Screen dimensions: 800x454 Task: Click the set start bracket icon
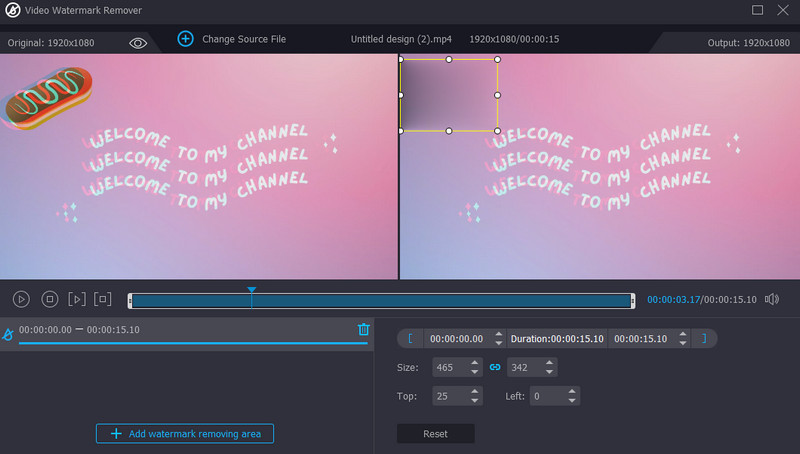[410, 339]
